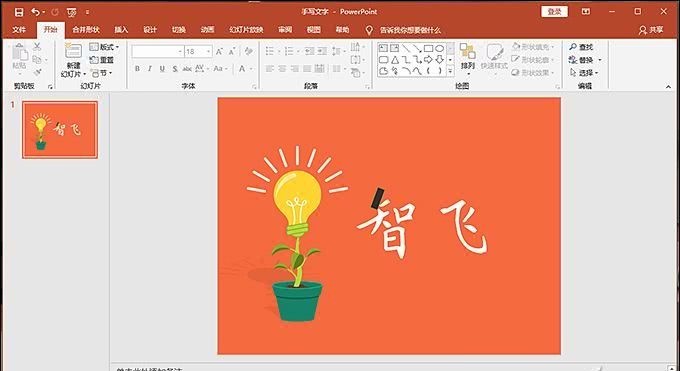680x371 pixels.
Task: Click the Clear All Formatting icon
Action: (248, 52)
